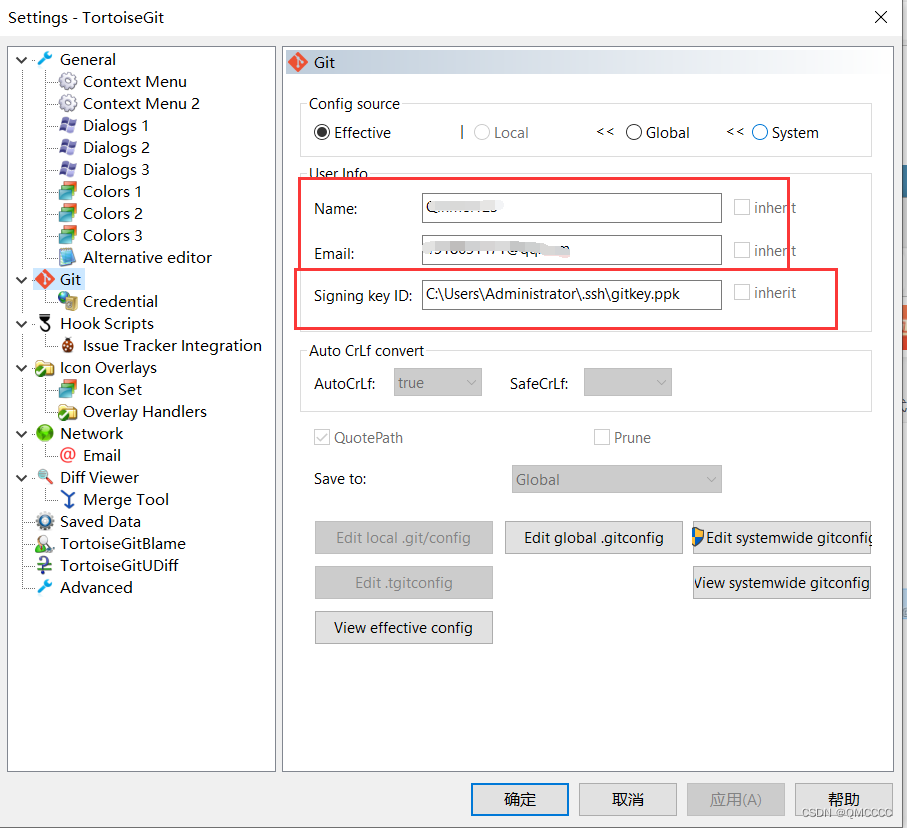
Task: Click the Colors 1 palette icon
Action: 68,191
